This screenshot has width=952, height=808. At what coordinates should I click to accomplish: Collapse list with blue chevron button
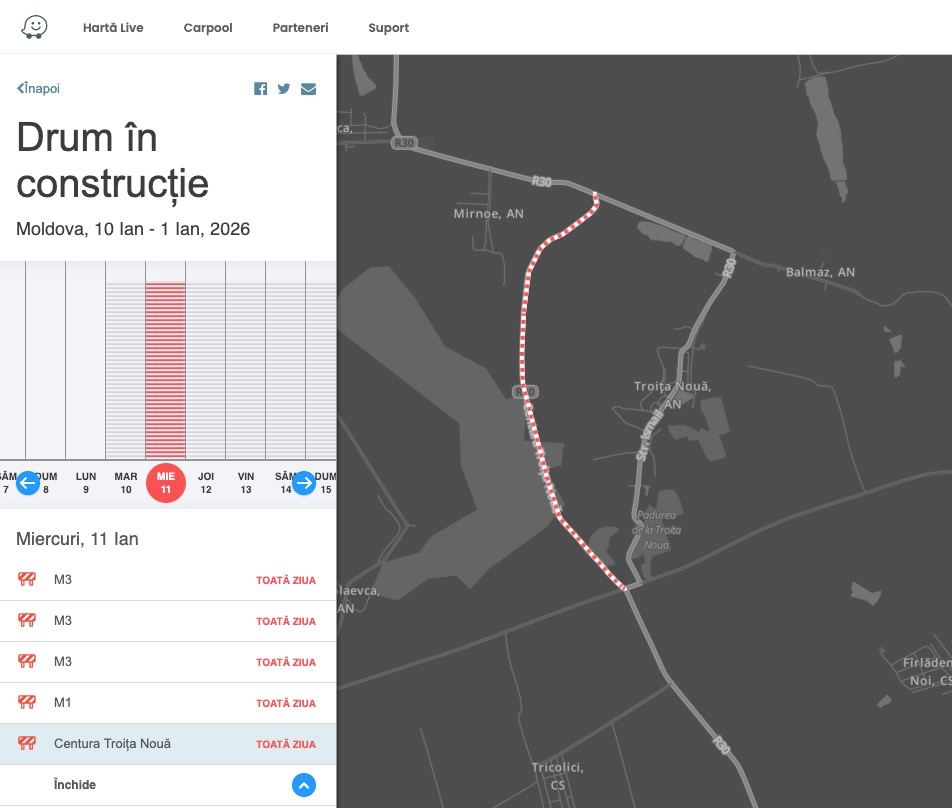pos(304,785)
